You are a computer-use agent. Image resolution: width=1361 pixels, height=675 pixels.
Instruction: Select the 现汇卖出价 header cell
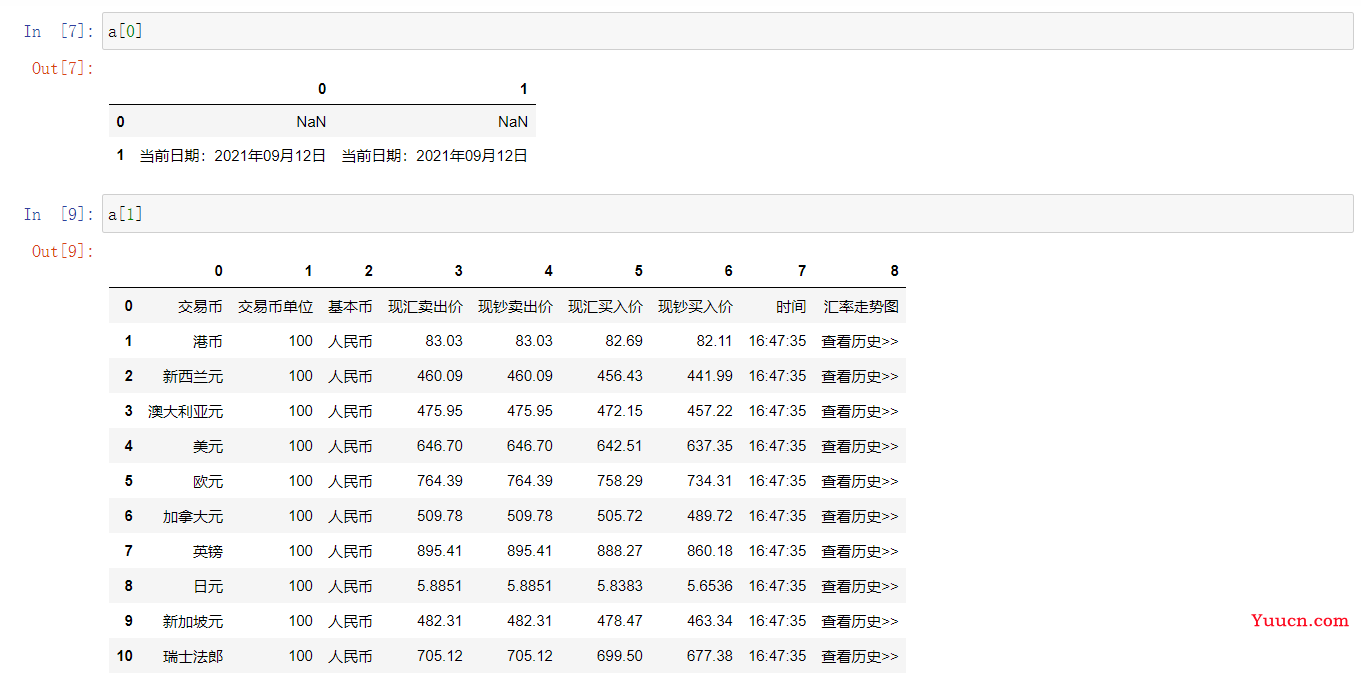pyautogui.click(x=425, y=306)
